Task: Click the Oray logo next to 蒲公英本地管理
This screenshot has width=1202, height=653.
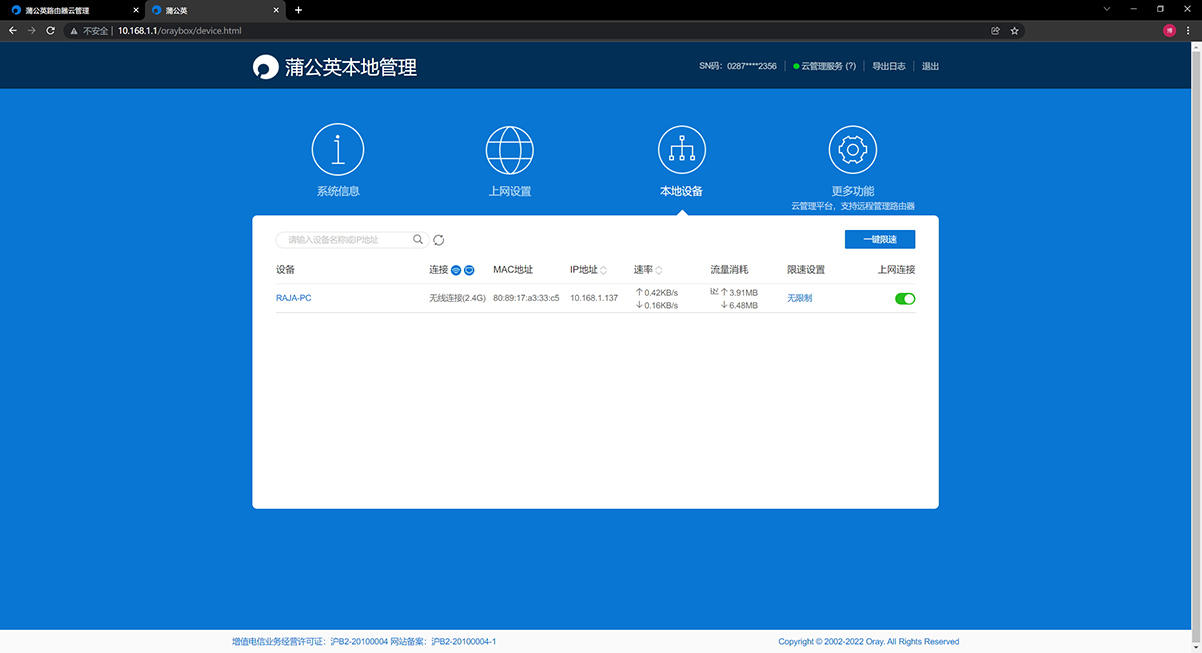Action: pos(263,66)
